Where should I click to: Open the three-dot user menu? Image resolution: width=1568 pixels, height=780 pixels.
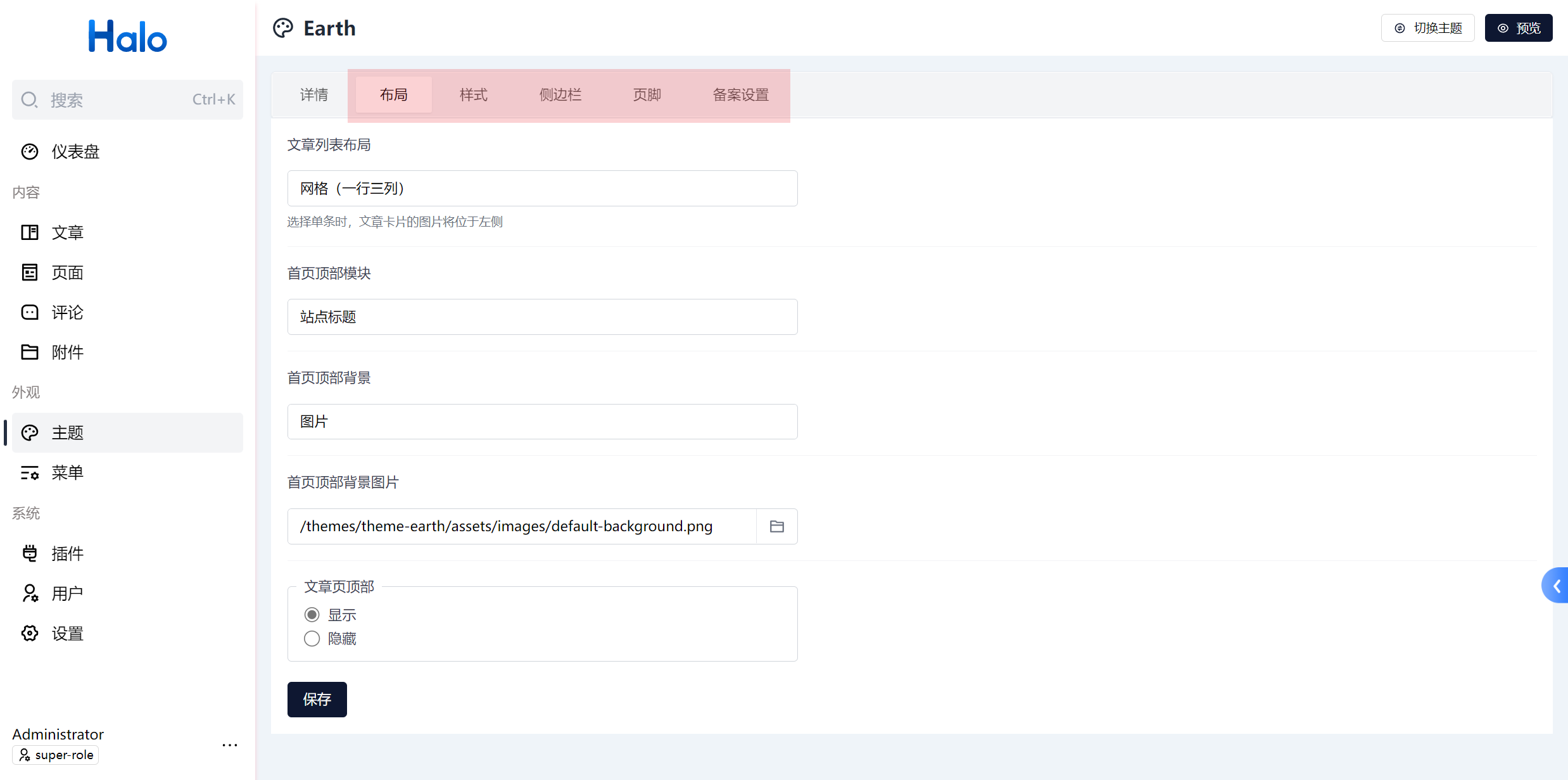tap(230, 745)
